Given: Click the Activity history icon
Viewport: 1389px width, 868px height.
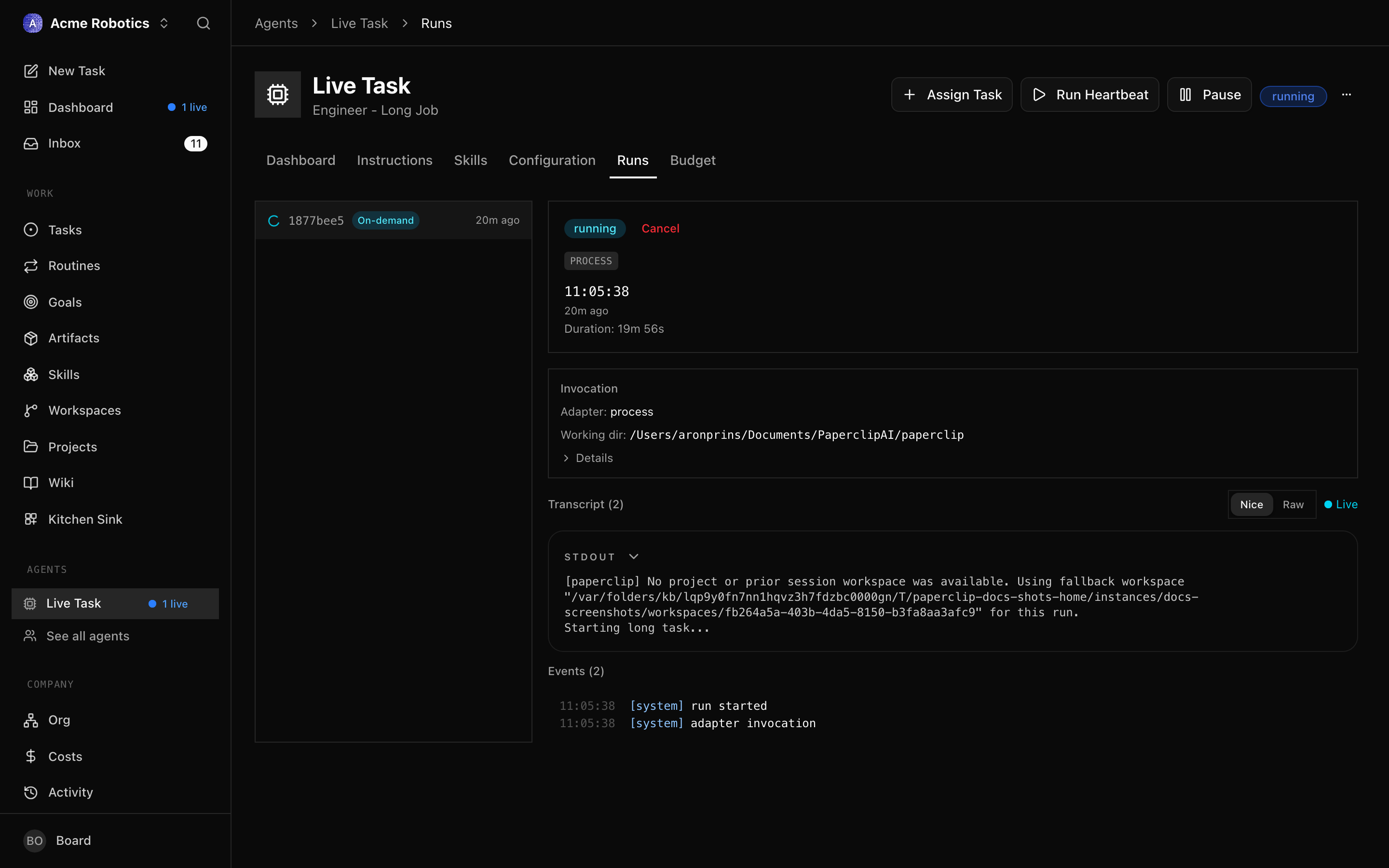Looking at the screenshot, I should coord(31,792).
